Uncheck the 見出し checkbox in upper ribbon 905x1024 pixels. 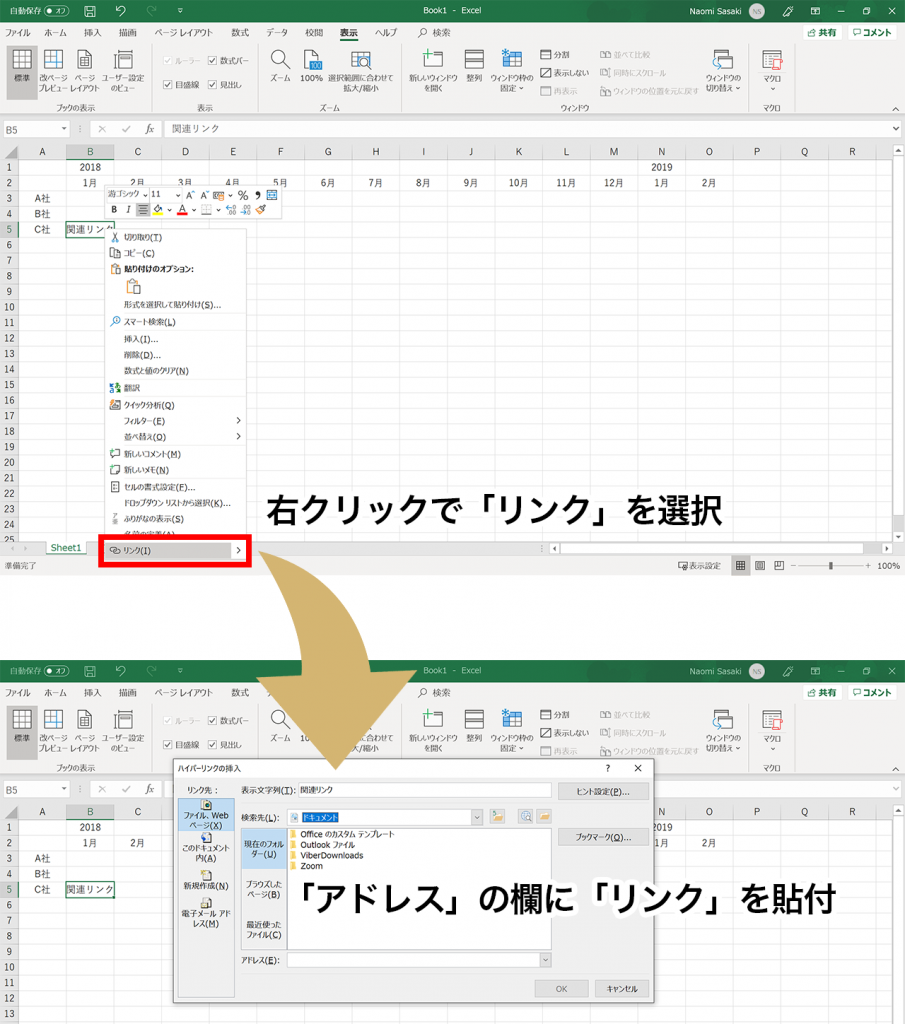point(214,85)
